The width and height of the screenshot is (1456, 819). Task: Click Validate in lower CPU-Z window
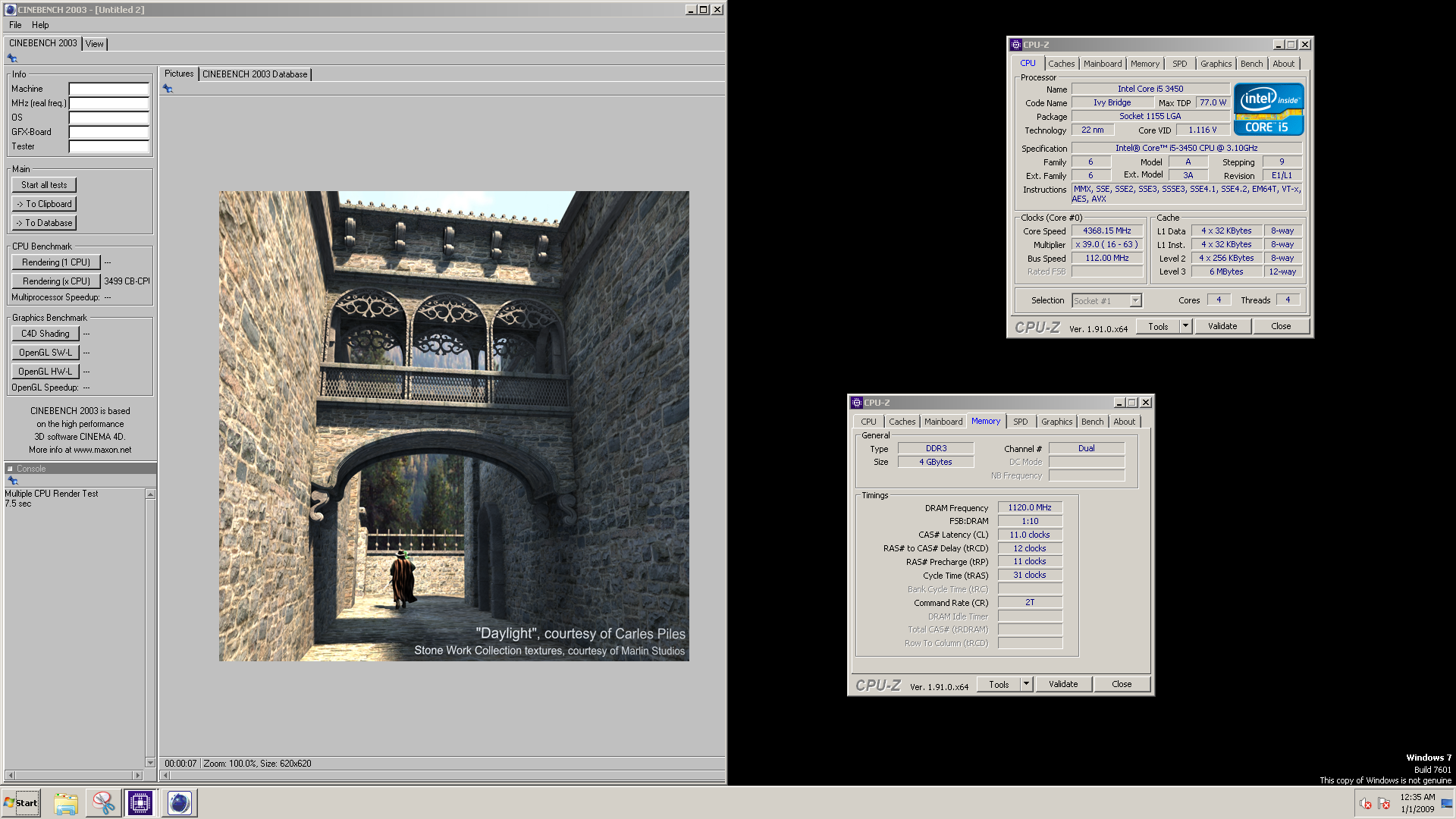click(x=1063, y=684)
